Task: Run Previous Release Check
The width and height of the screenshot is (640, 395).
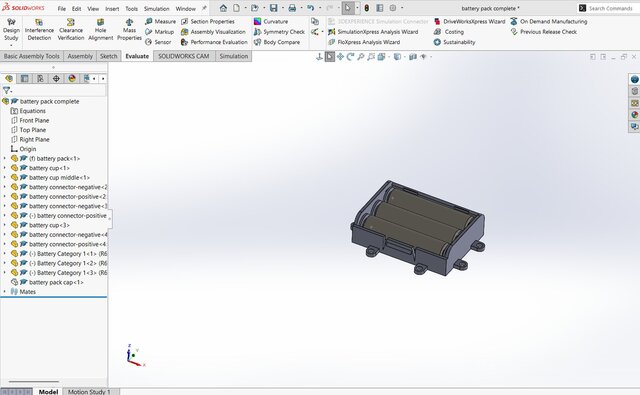Action: 544,31
